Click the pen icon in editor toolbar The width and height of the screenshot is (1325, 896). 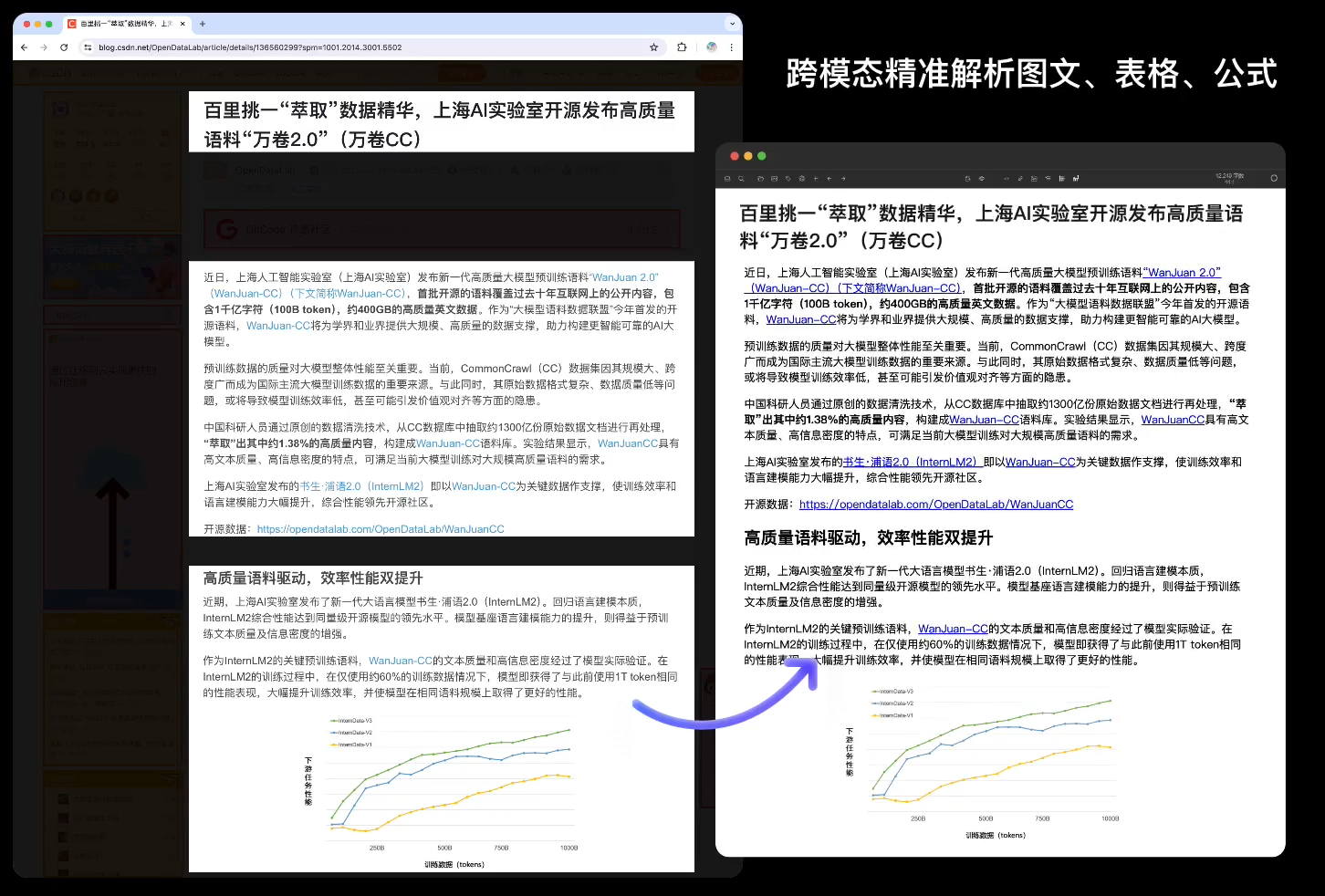click(x=1020, y=179)
